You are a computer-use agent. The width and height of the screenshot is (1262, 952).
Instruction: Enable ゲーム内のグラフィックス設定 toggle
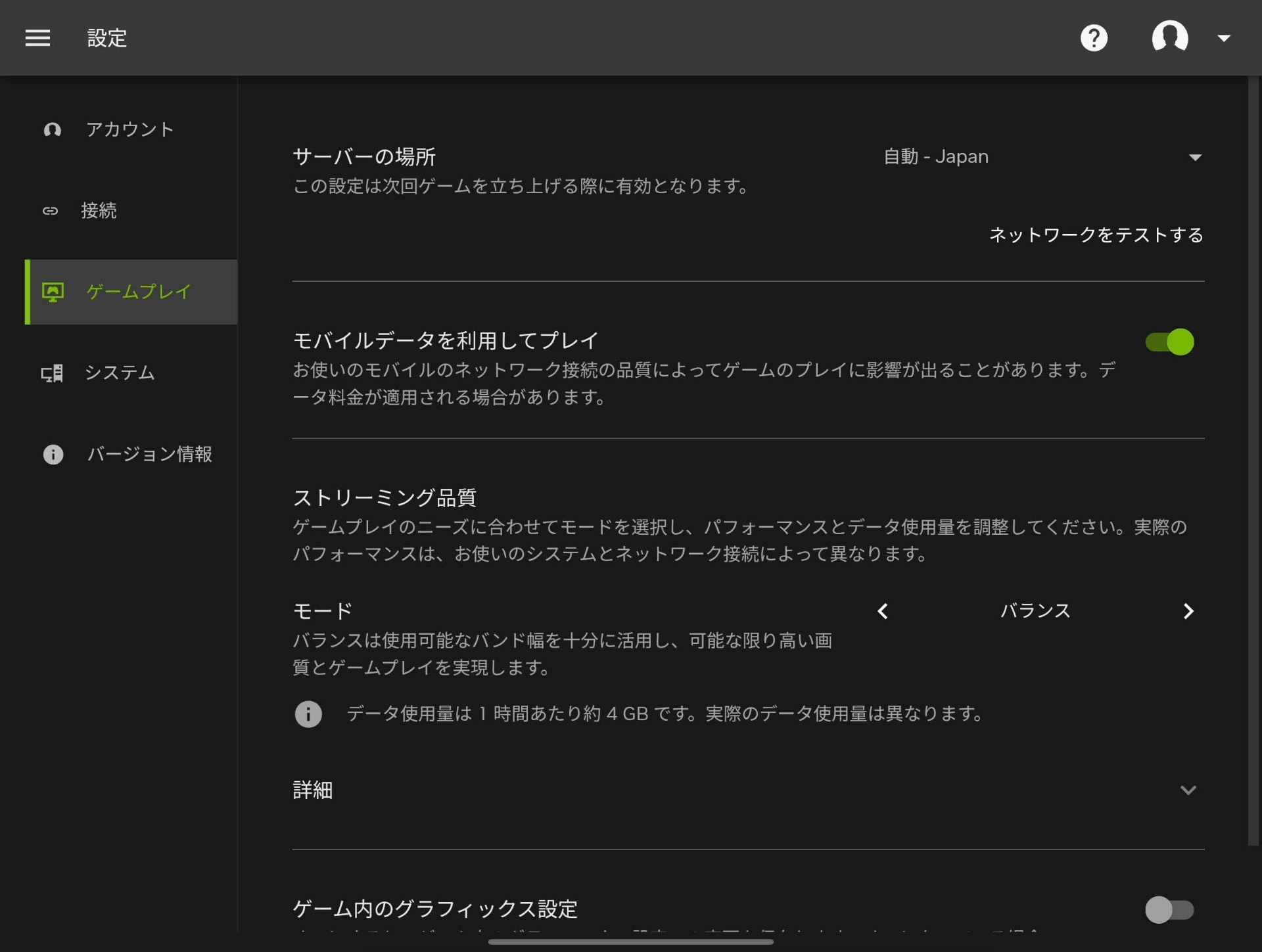(x=1169, y=910)
